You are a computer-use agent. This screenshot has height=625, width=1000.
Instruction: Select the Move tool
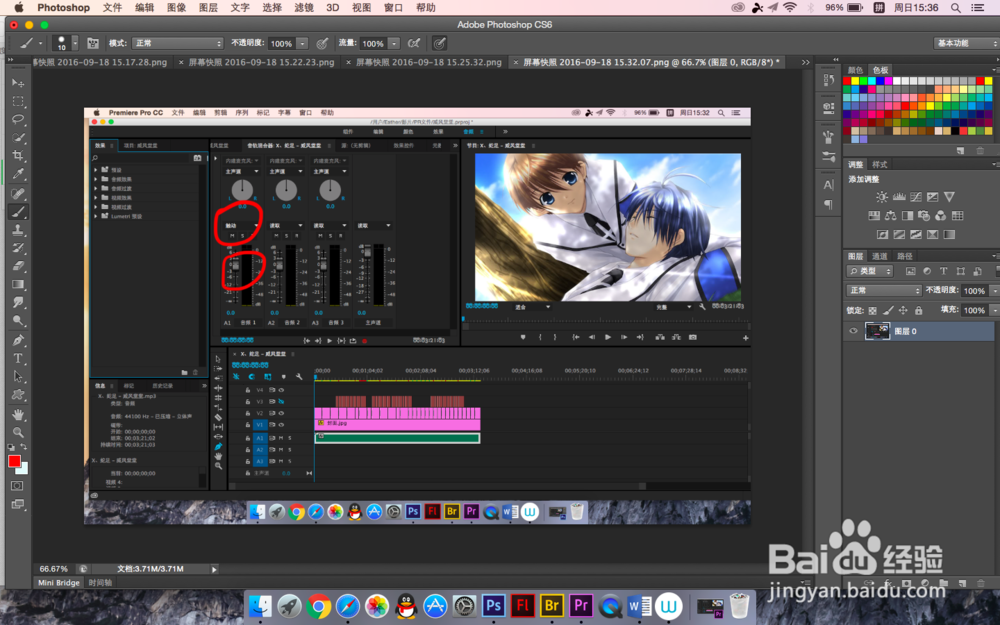tap(18, 83)
